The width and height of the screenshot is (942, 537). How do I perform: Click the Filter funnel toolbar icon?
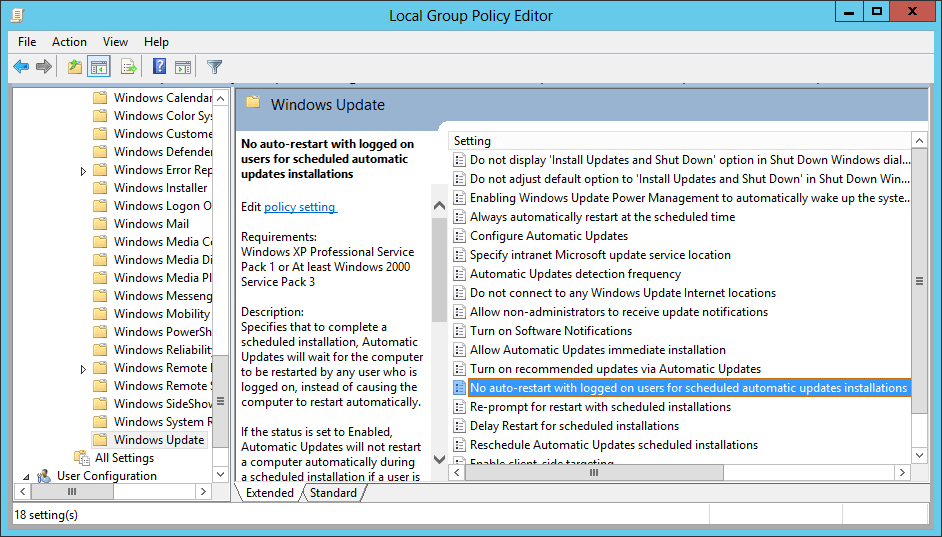coord(214,67)
